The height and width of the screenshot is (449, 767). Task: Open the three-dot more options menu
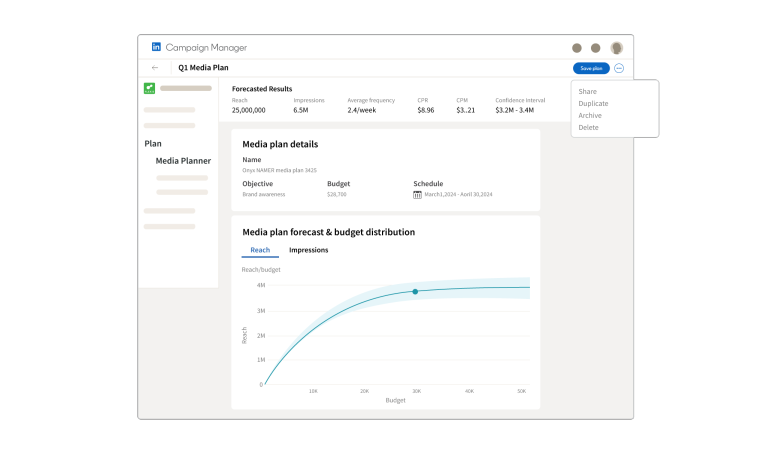pos(619,68)
